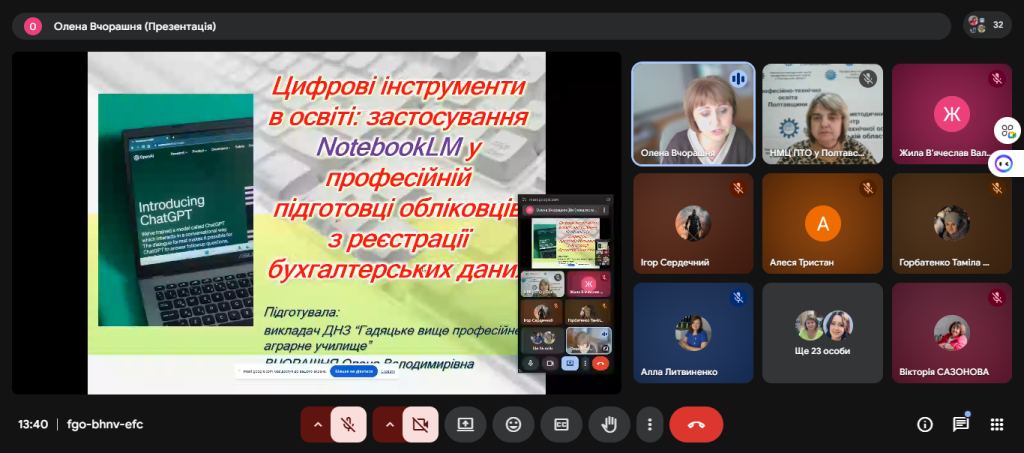
Task: Select Олена Вчорашня's video tile
Action: click(693, 113)
